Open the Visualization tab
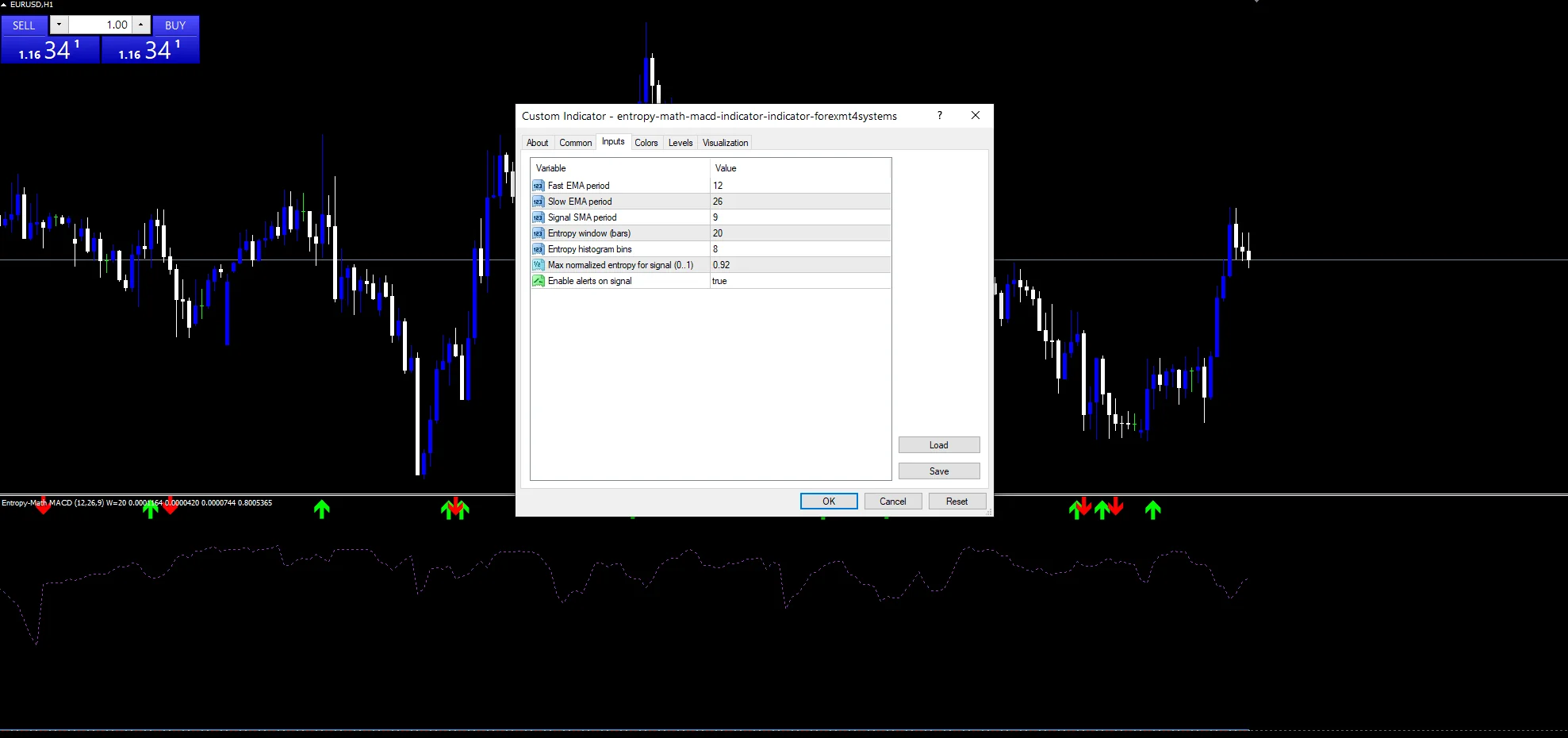The width and height of the screenshot is (1568, 738). pos(726,143)
